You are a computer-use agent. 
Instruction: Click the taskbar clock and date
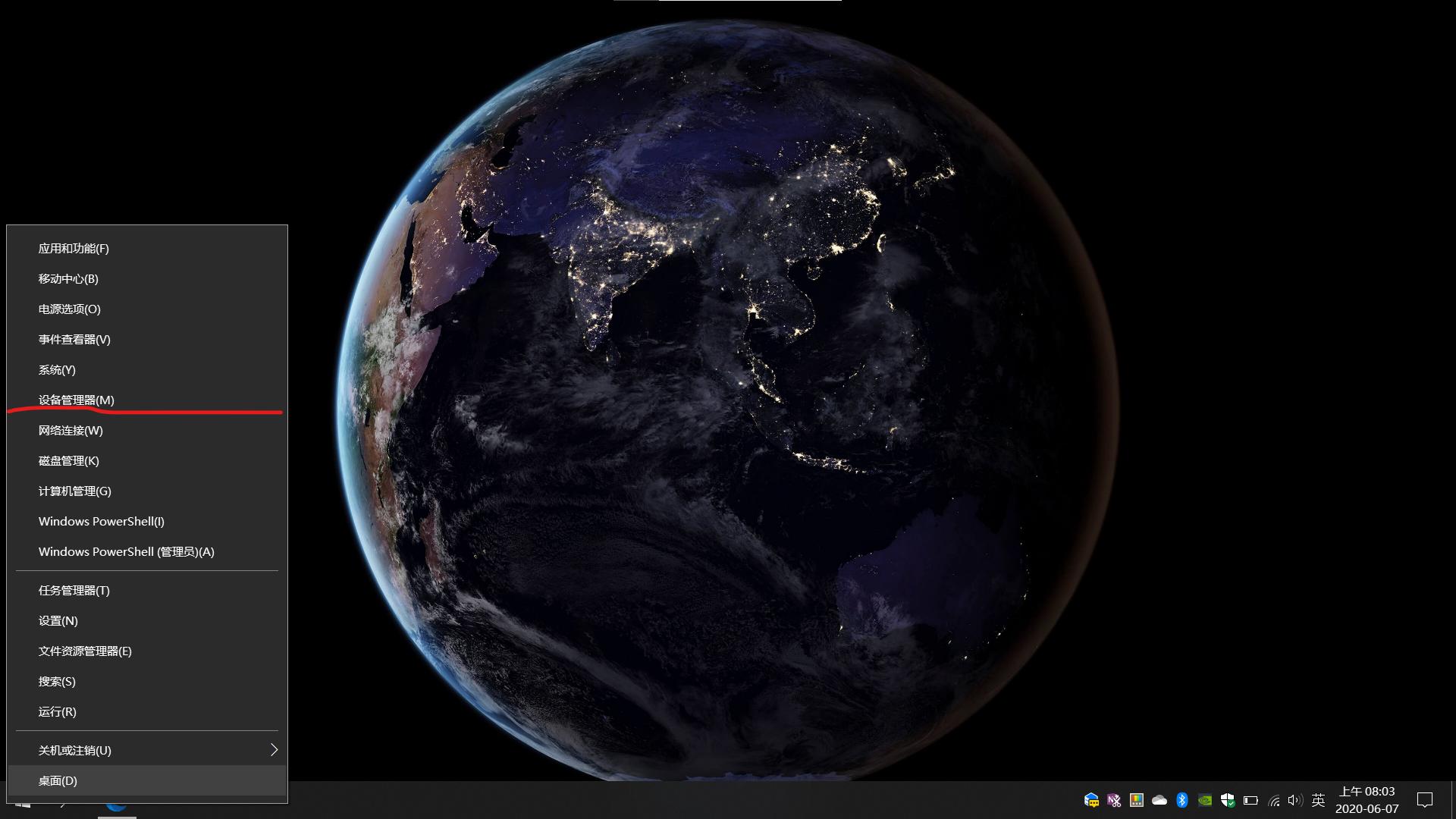pyautogui.click(x=1367, y=800)
